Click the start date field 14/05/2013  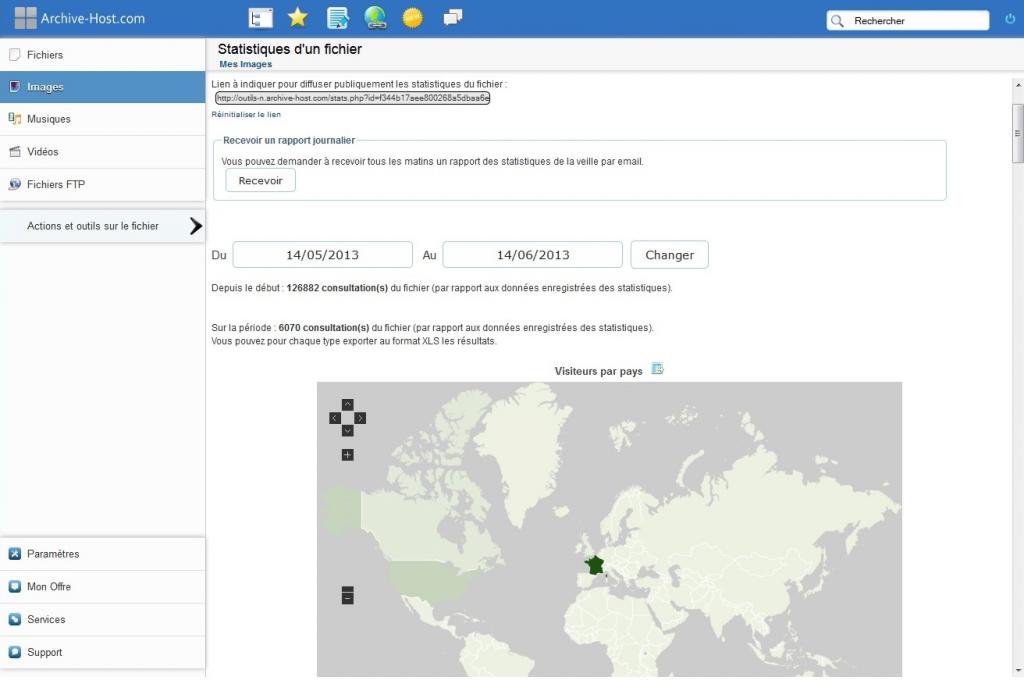click(x=322, y=255)
